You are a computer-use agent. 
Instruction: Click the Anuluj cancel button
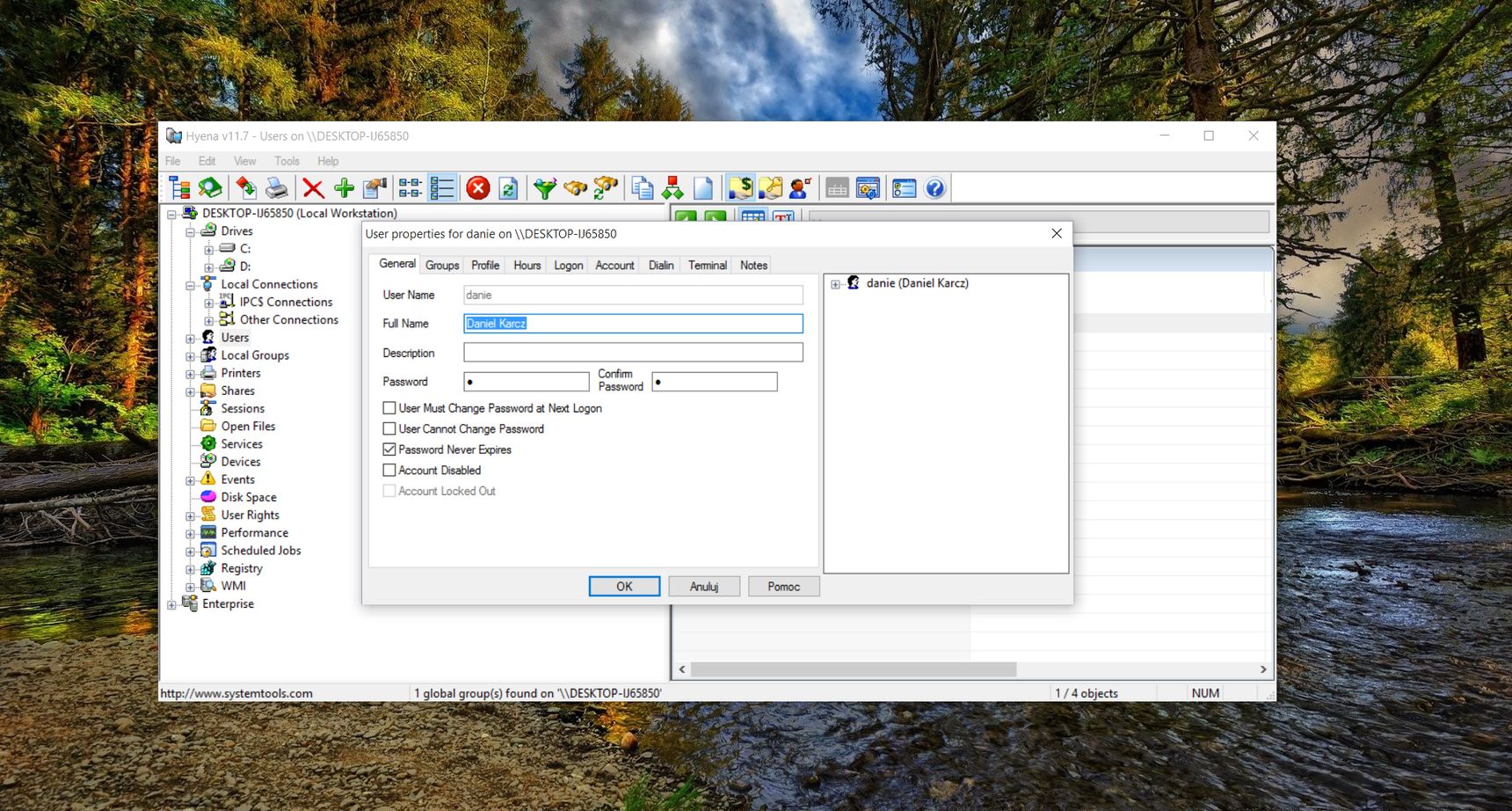[x=704, y=587]
